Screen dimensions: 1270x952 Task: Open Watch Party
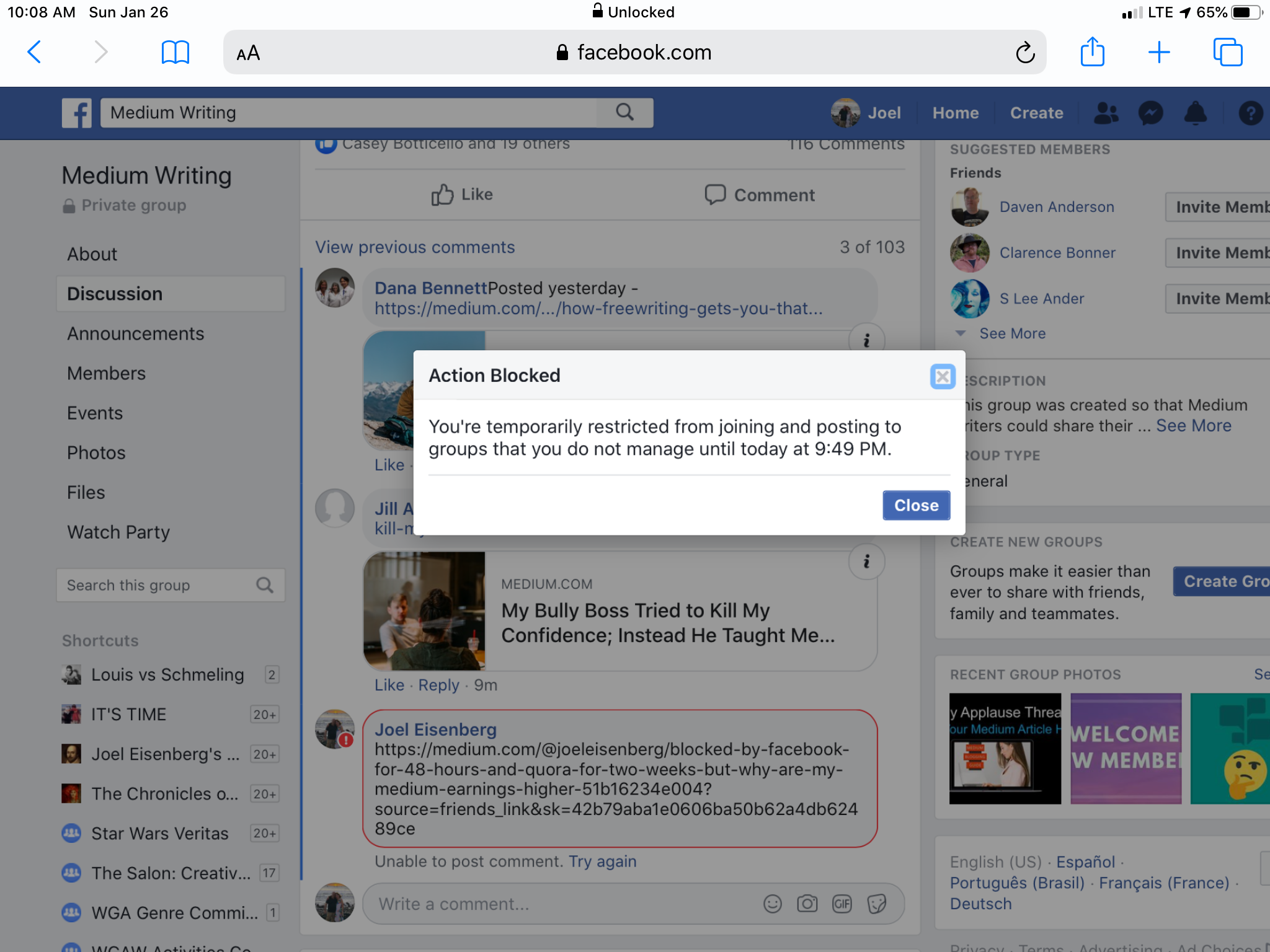[118, 532]
